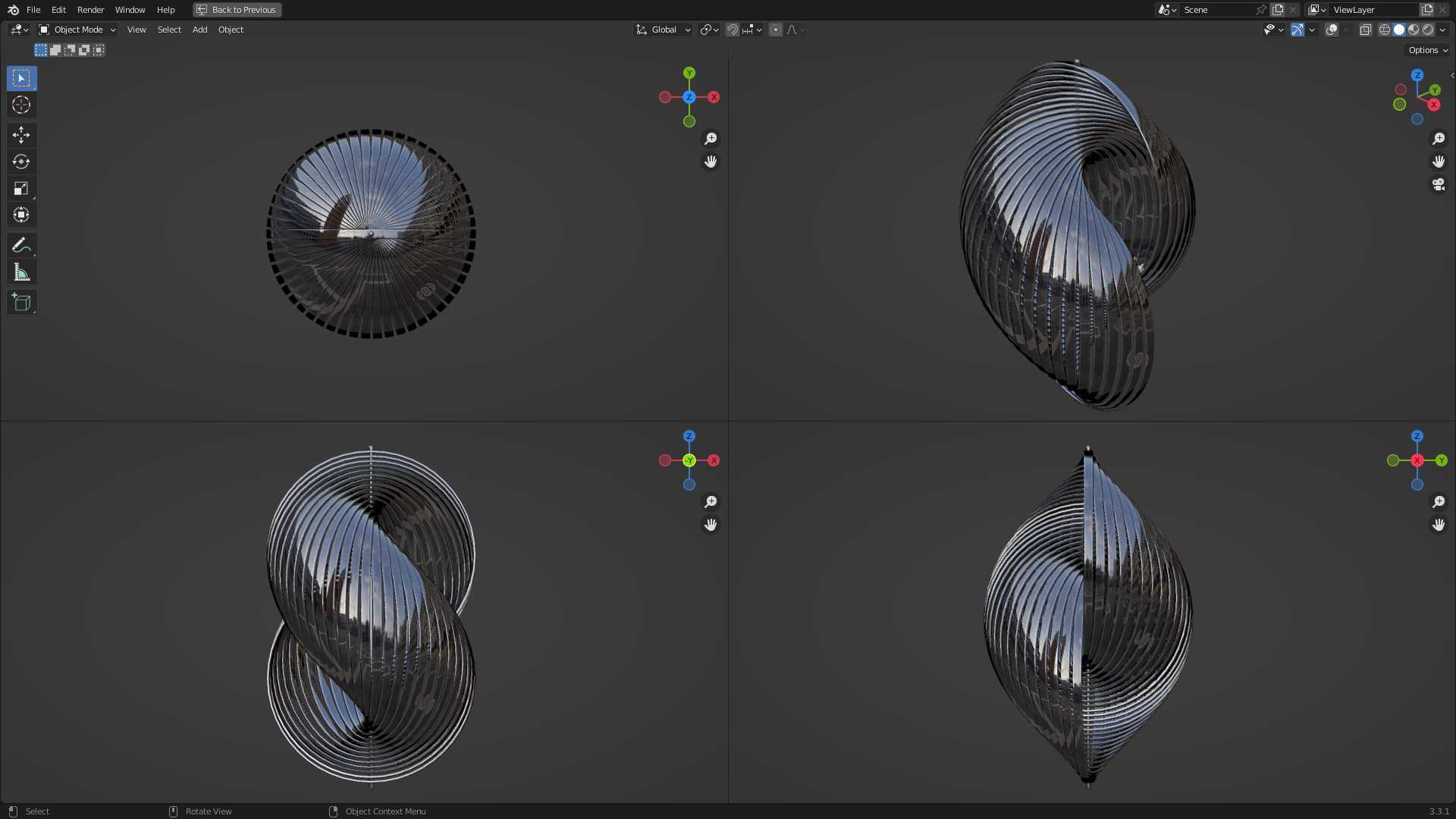Image resolution: width=1456 pixels, height=819 pixels.
Task: Open the viewport shading options arrow
Action: point(1442,30)
